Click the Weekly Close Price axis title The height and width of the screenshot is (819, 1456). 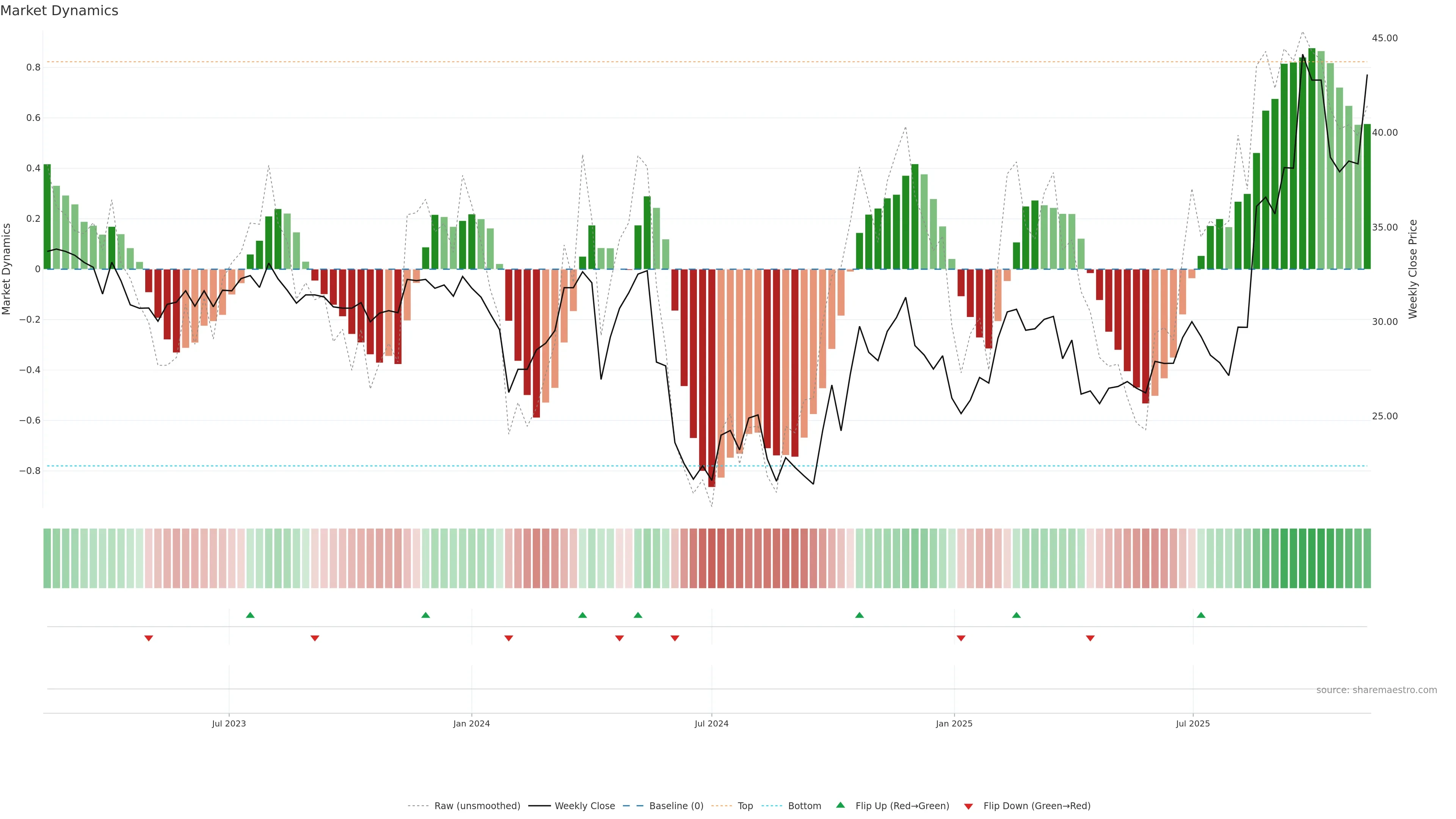click(x=1412, y=269)
